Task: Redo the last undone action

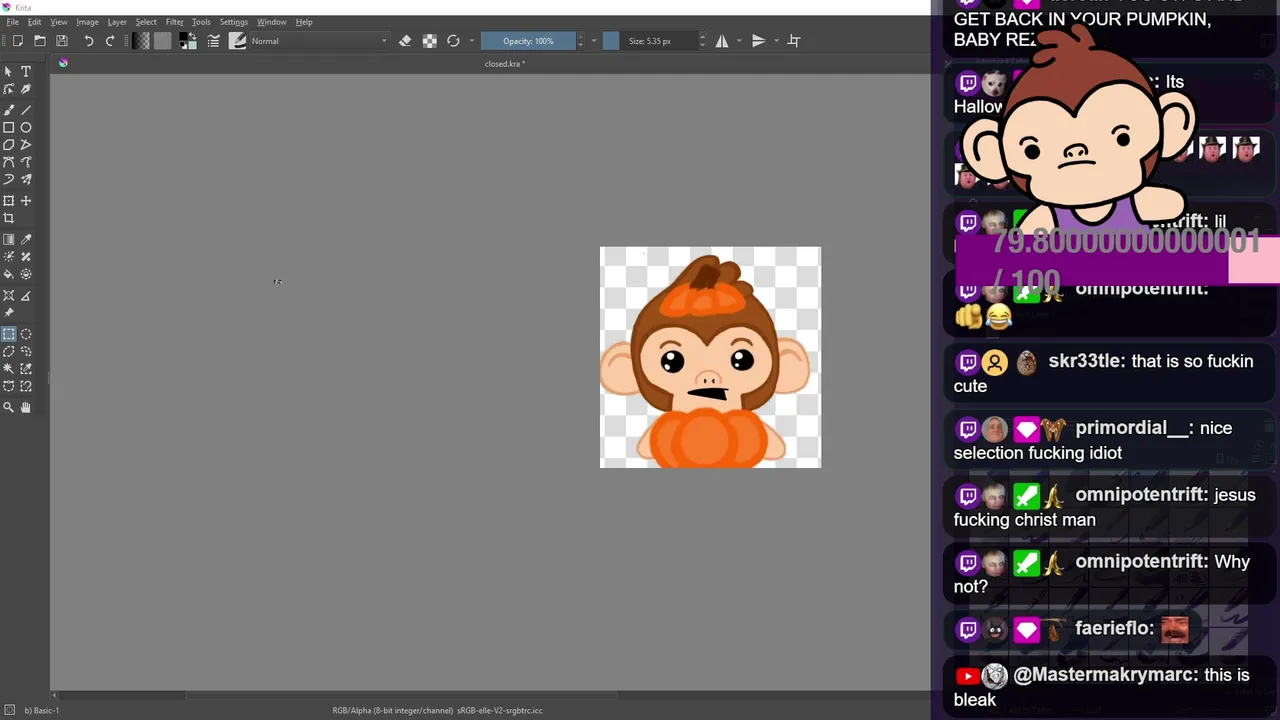Action: (110, 41)
